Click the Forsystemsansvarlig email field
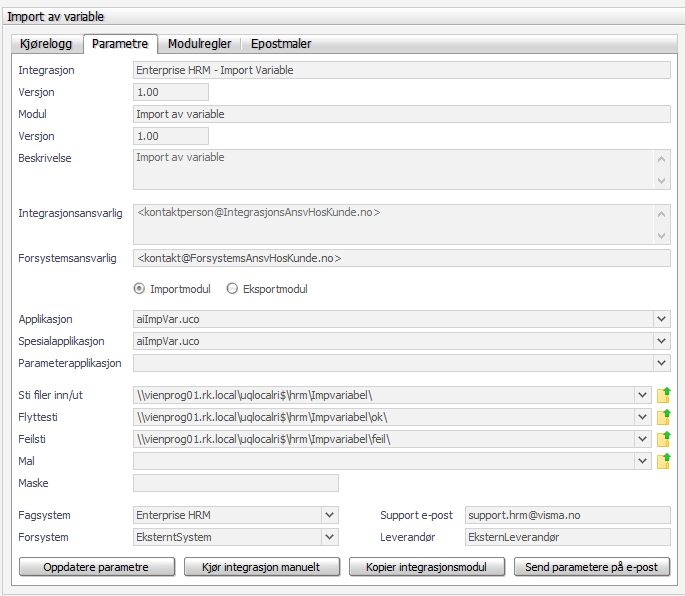Viewport: 685px width, 596px height. pyautogui.click(x=401, y=258)
